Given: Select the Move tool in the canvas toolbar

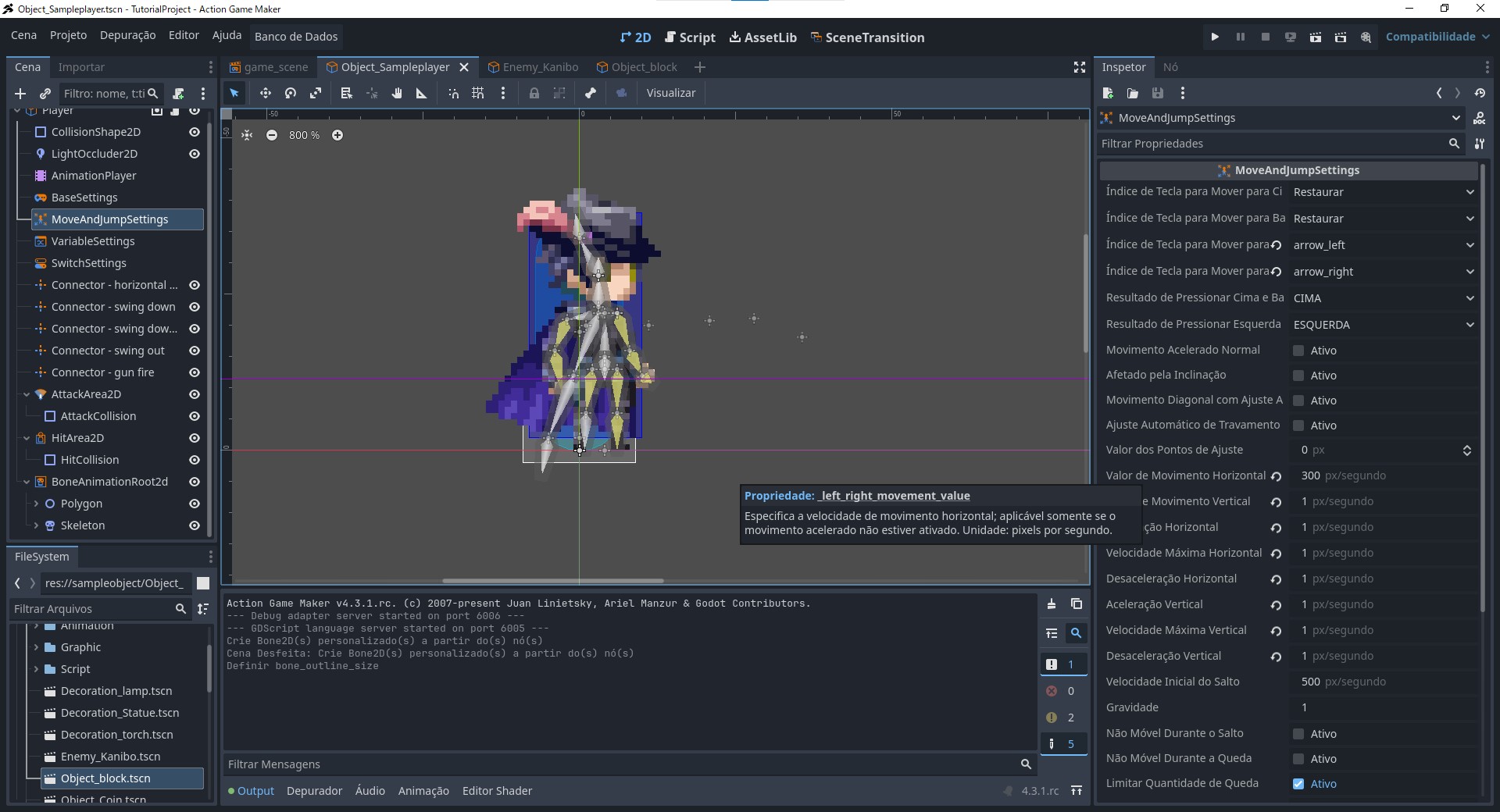Looking at the screenshot, I should pyautogui.click(x=265, y=93).
